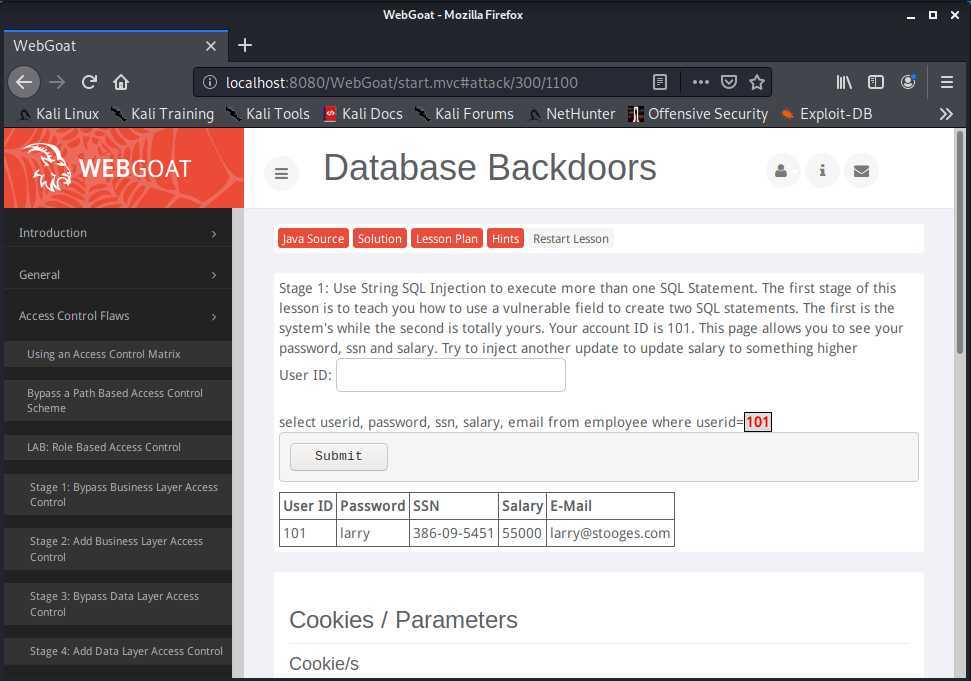The height and width of the screenshot is (681, 971).
Task: Bookmark this page with star icon
Action: tap(757, 82)
